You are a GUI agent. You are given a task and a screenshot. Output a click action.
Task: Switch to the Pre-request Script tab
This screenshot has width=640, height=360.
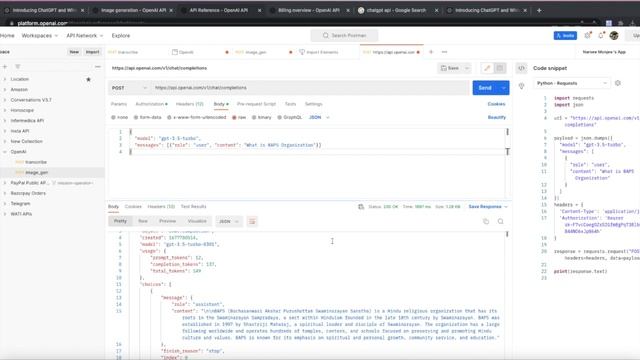click(x=256, y=104)
